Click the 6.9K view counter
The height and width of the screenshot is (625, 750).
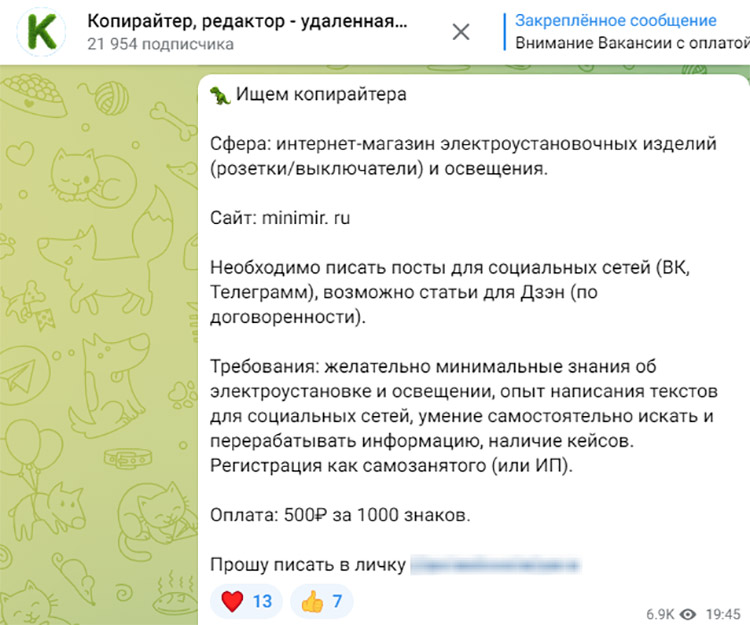tap(660, 612)
